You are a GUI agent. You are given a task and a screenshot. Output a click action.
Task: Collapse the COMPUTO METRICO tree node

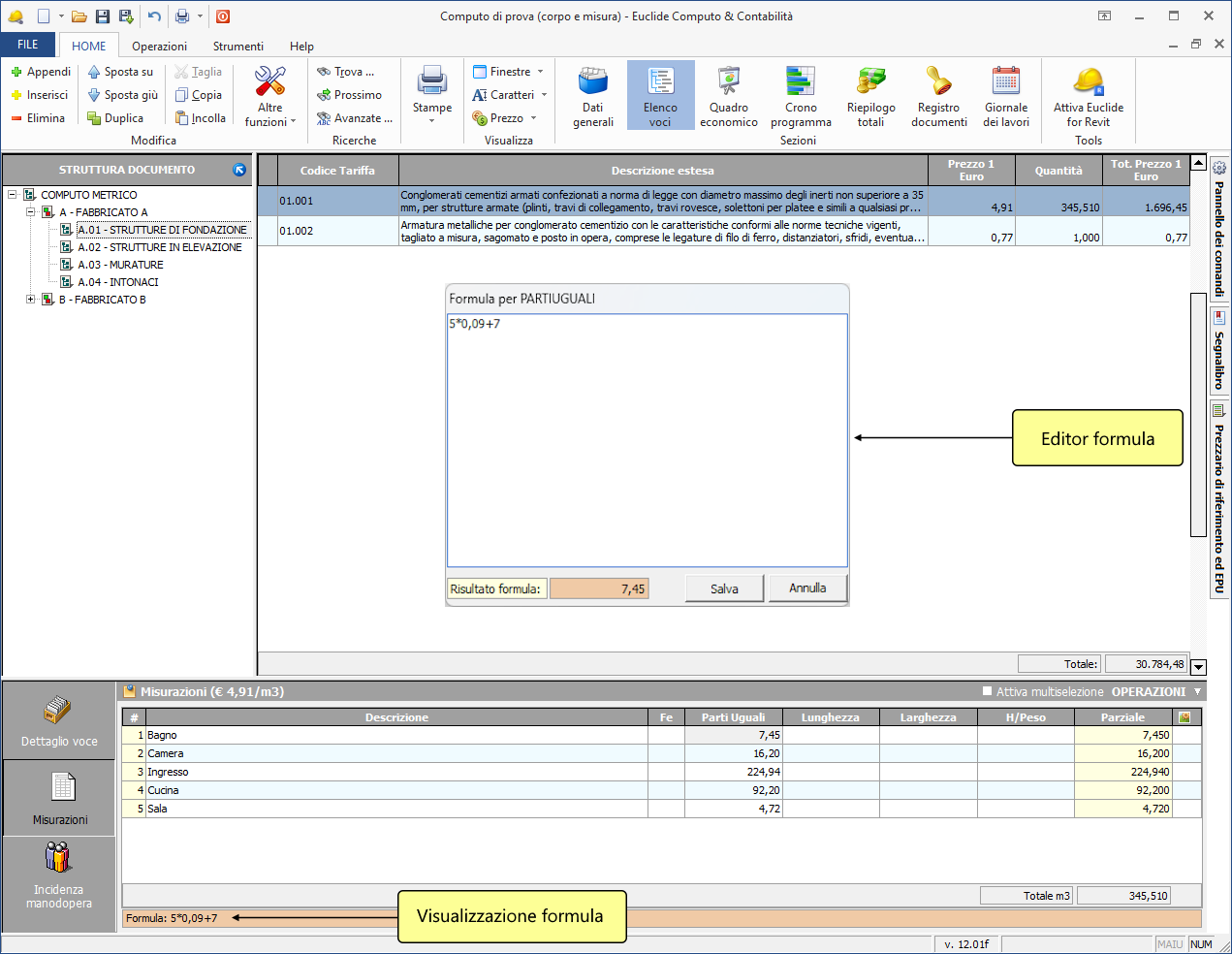point(13,195)
